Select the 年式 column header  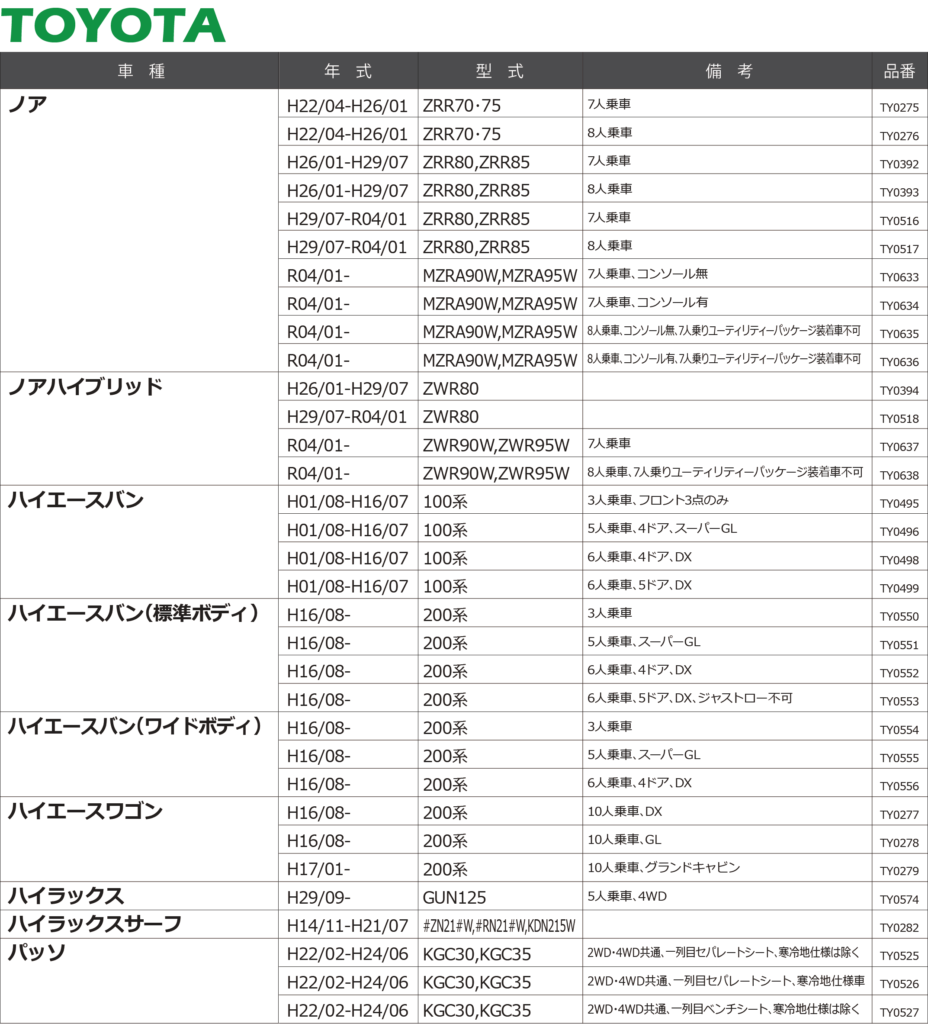pos(348,72)
